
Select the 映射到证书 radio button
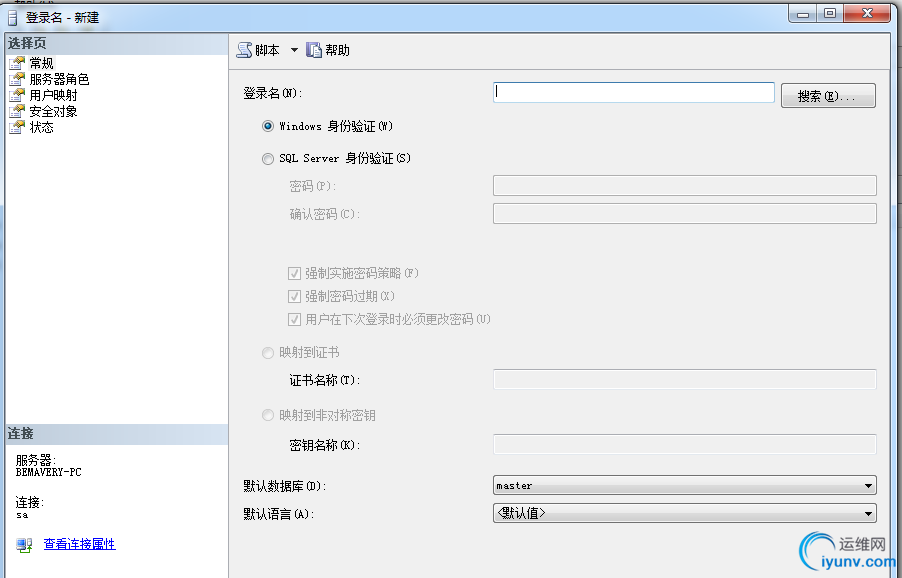[x=267, y=353]
